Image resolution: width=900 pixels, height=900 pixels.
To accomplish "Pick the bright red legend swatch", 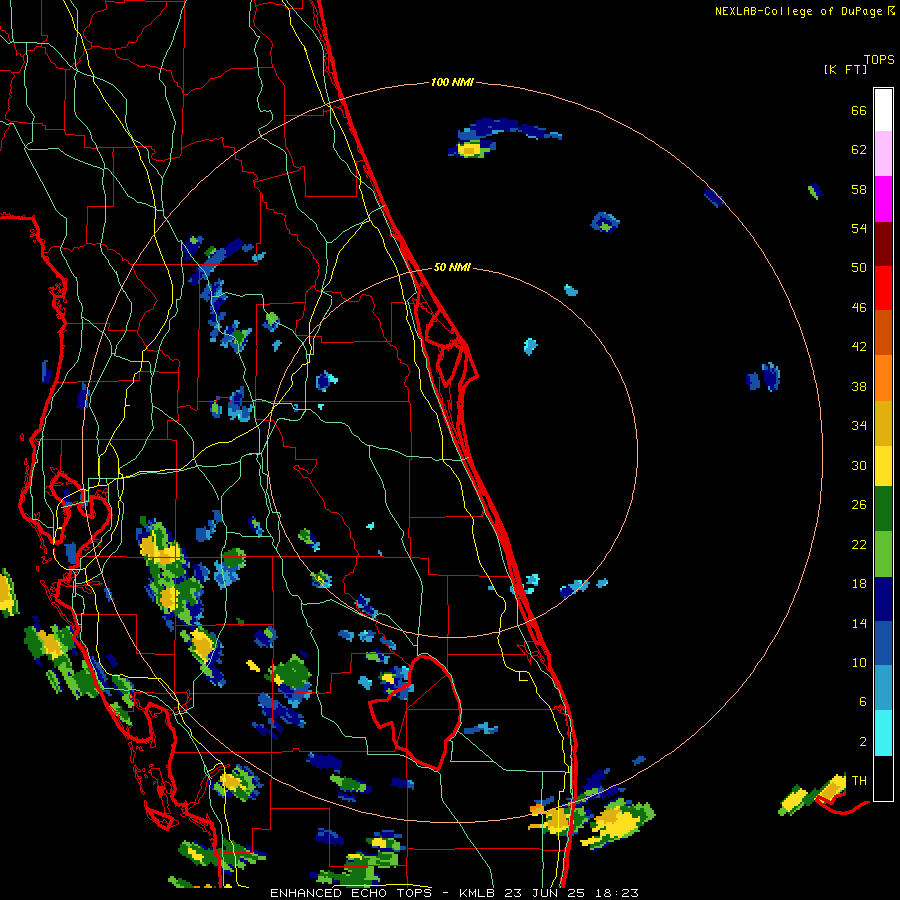I will [x=883, y=288].
